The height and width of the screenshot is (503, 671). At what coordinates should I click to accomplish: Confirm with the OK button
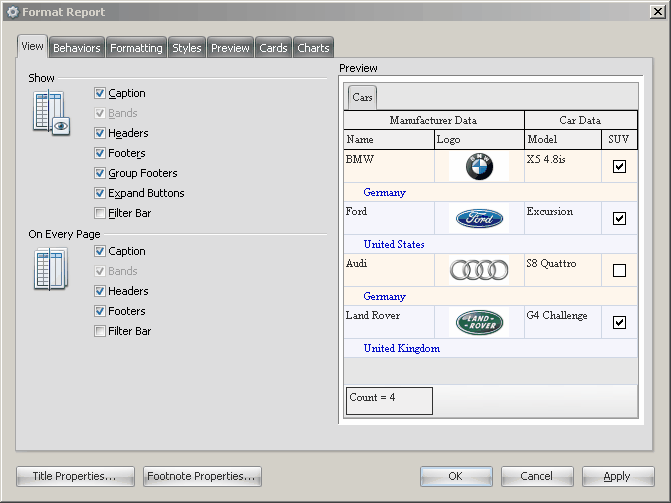[x=456, y=476]
